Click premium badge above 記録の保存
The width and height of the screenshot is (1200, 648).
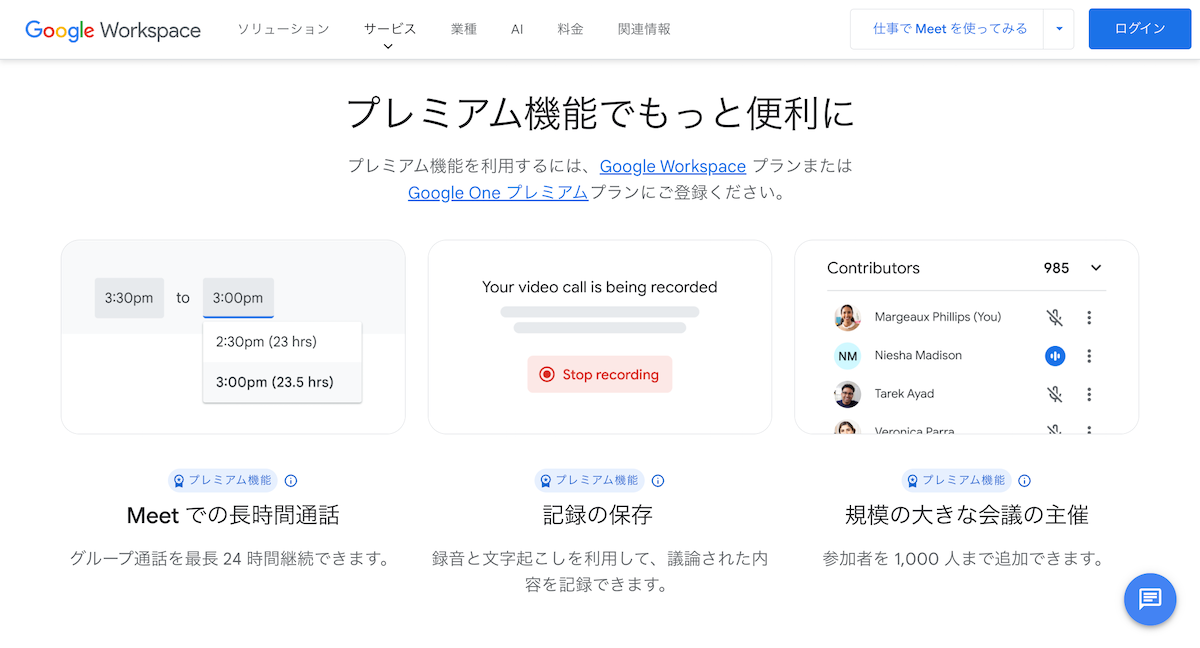point(590,481)
